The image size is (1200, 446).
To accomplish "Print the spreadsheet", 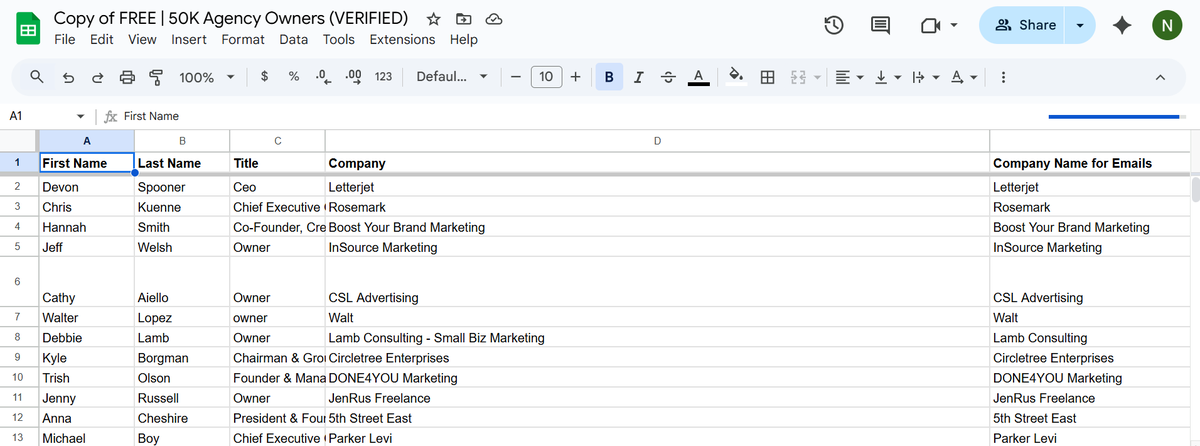I will tap(127, 77).
